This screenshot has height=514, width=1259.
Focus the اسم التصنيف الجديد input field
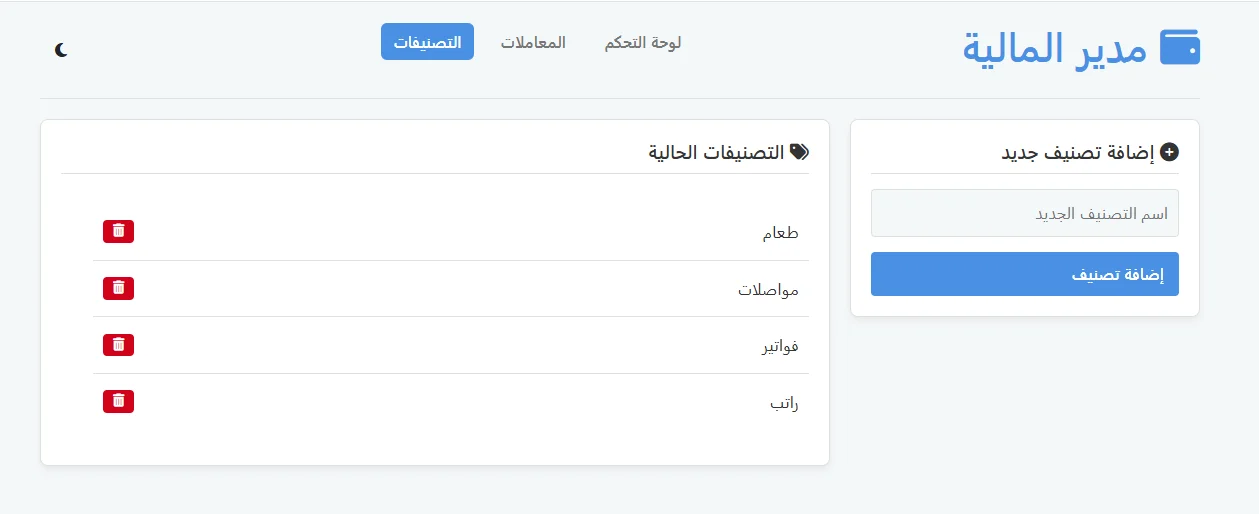tap(1024, 213)
